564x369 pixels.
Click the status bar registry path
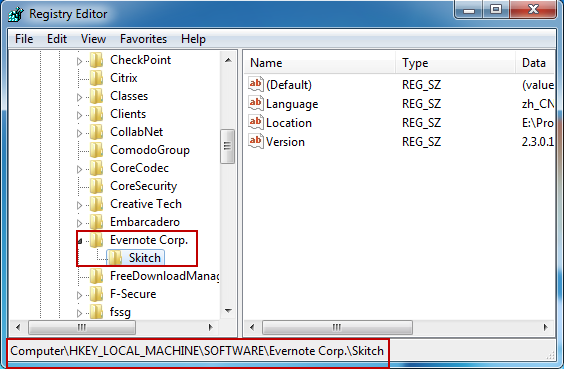click(x=197, y=351)
